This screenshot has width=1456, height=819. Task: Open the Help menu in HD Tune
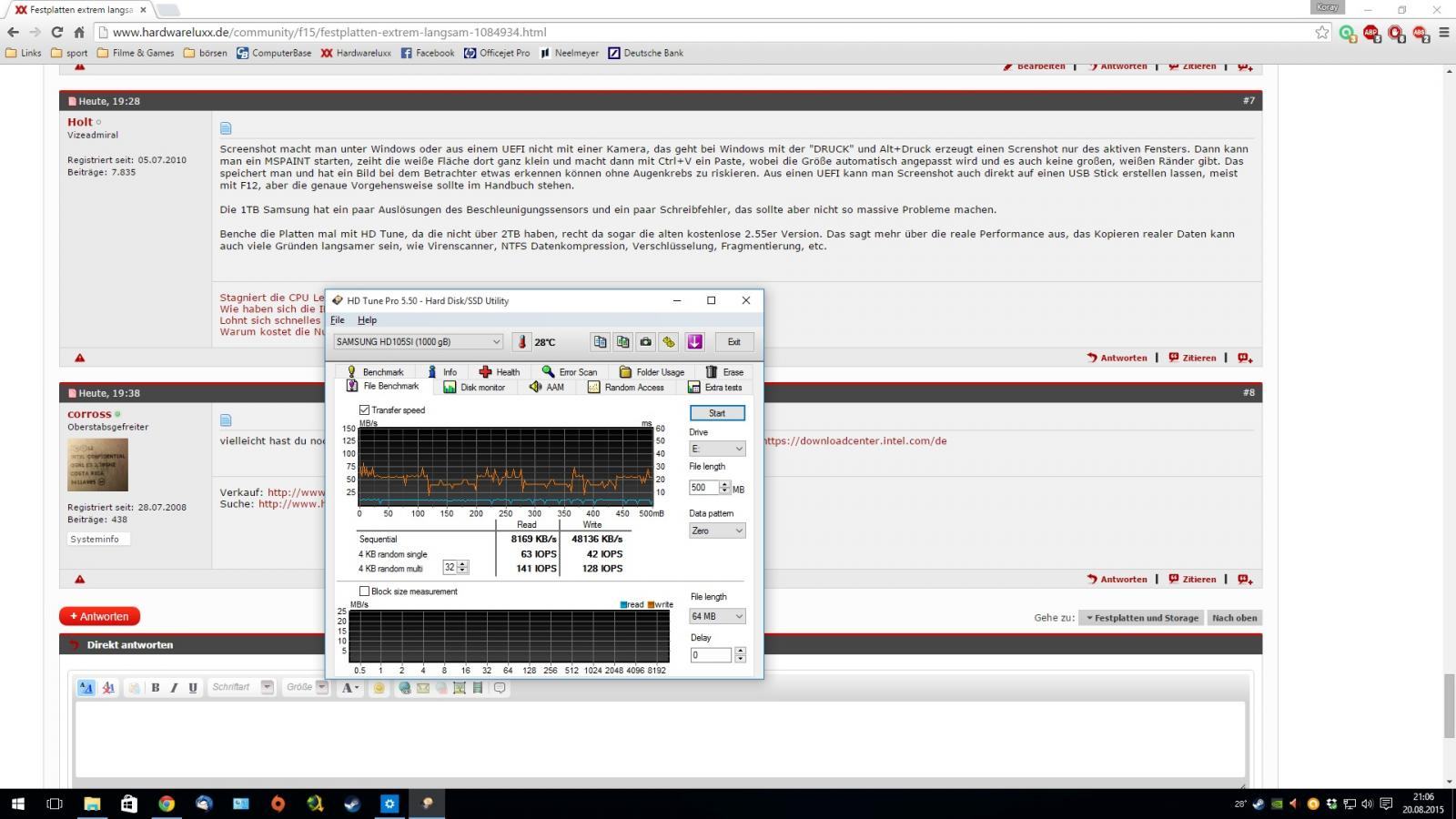[x=367, y=320]
